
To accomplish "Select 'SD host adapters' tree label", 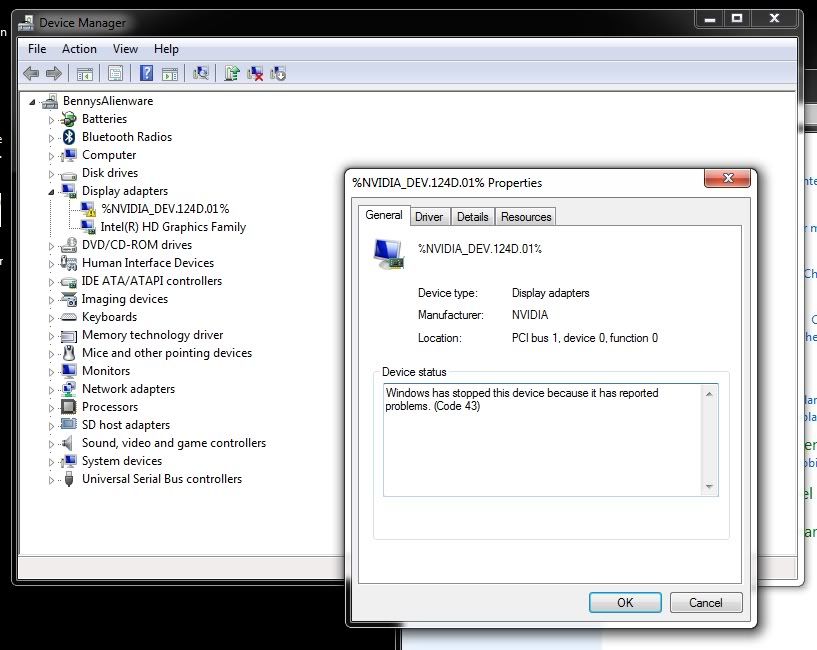I will coord(126,425).
